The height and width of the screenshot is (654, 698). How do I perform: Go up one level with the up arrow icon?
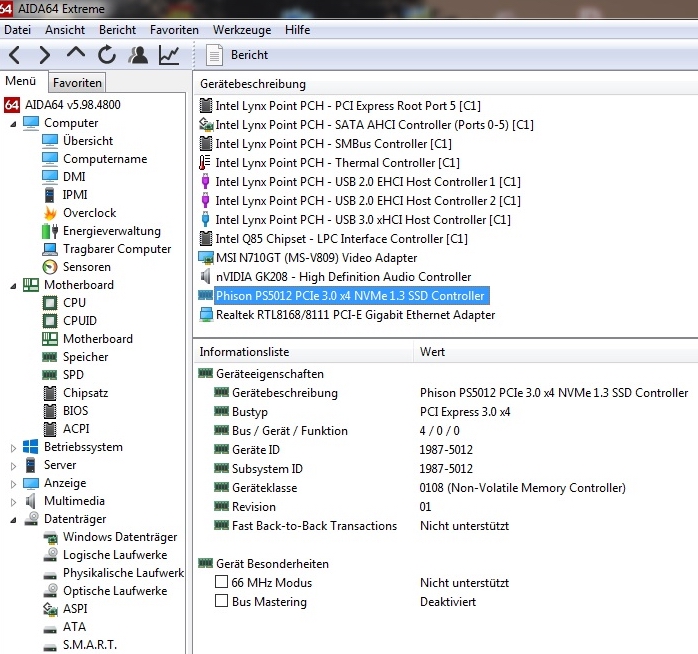(76, 53)
